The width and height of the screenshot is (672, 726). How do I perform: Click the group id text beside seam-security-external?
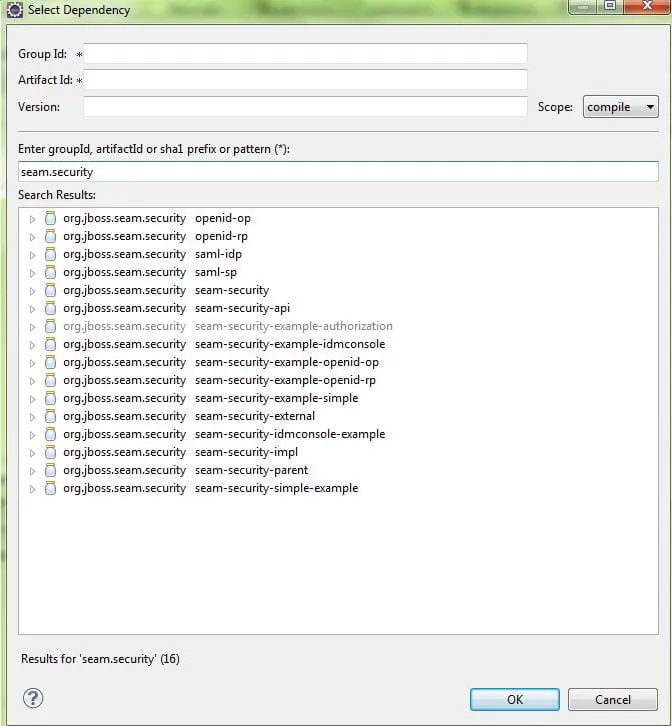[x=125, y=416]
